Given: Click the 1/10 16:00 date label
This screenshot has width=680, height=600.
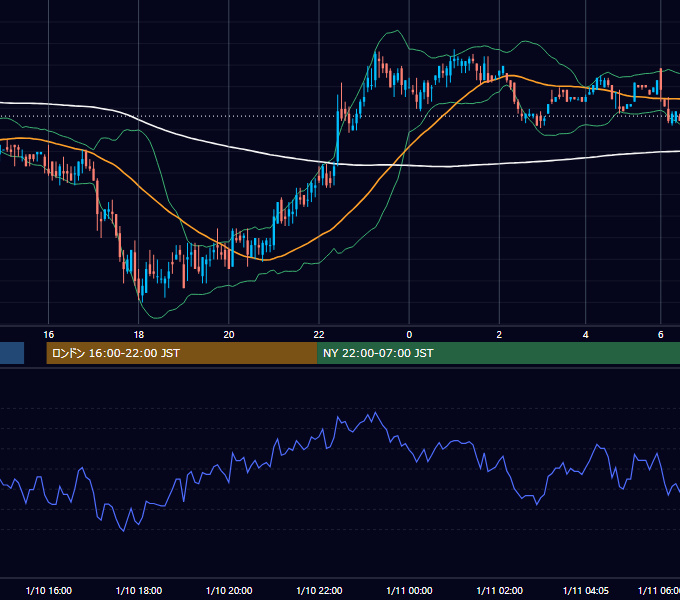Looking at the screenshot, I should coord(49,590).
